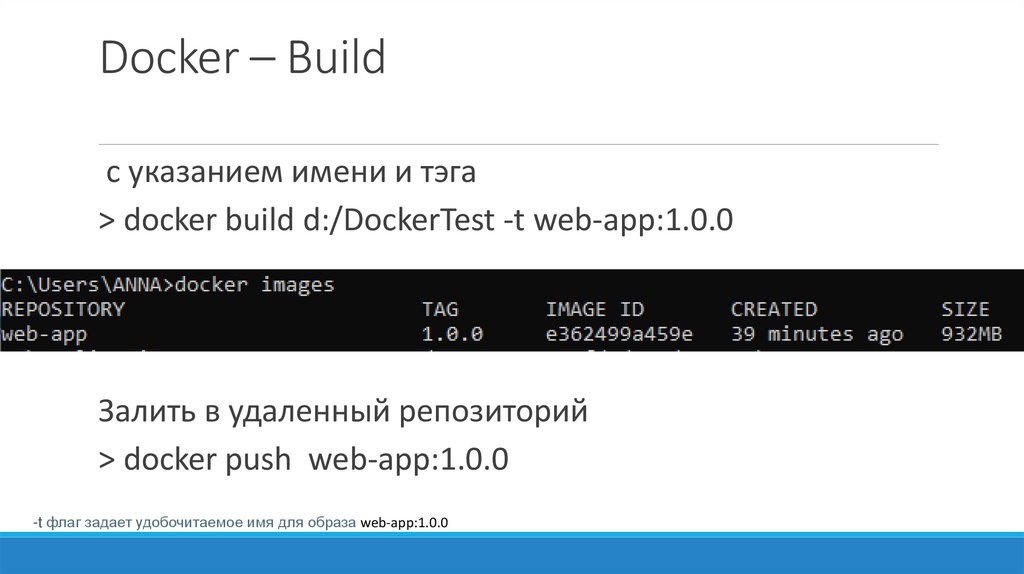
Task: Click the REPOSITORY column header
Action: tap(63, 309)
